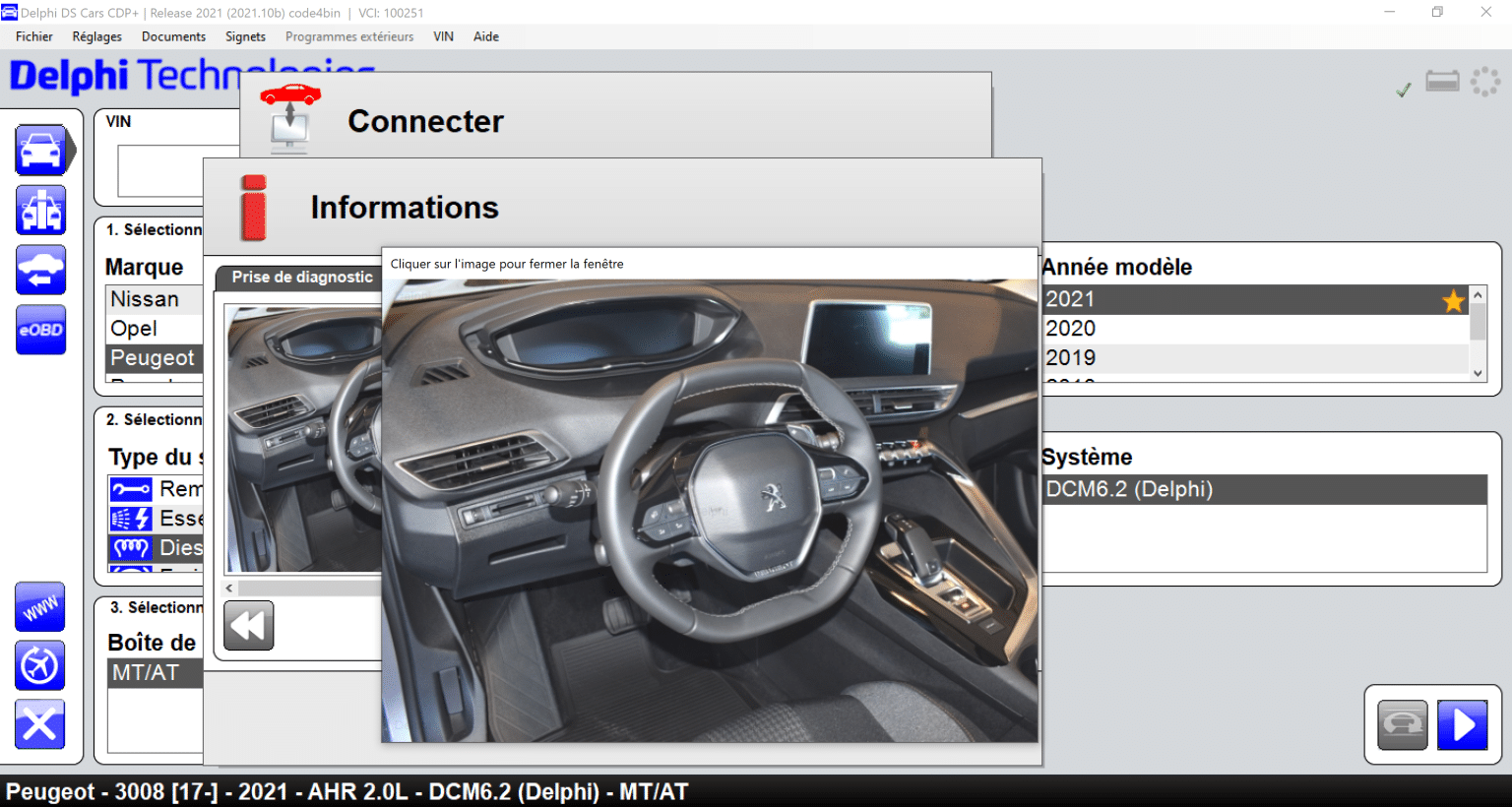The image size is (1512, 807).
Task: Click the car diagnostics icon in sidebar
Action: coord(41,151)
